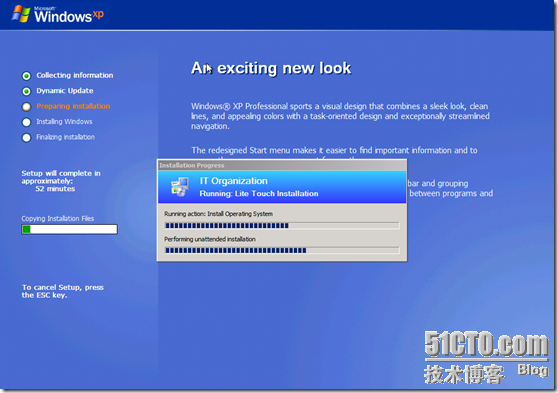Click 'Setup will complete in approximately' text
558x393 pixels.
[x=61, y=177]
